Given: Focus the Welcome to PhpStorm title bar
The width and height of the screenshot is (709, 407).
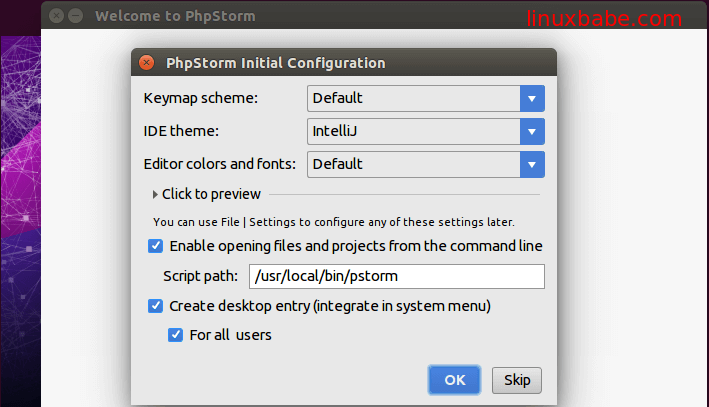Looking at the screenshot, I should tap(300, 16).
